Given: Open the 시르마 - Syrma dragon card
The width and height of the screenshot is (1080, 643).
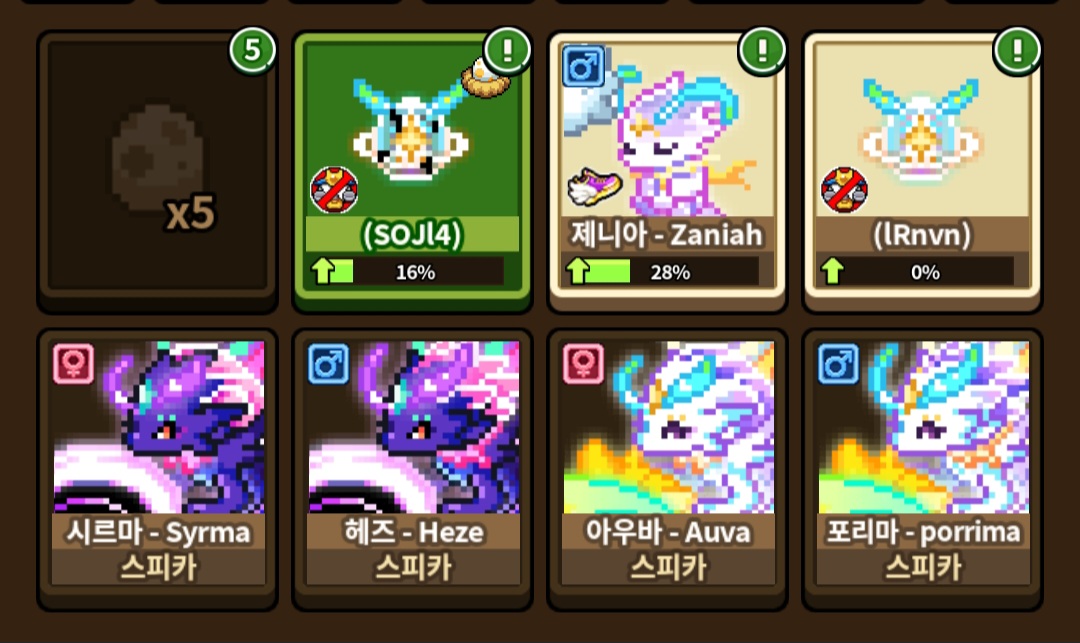Looking at the screenshot, I should pyautogui.click(x=158, y=470).
